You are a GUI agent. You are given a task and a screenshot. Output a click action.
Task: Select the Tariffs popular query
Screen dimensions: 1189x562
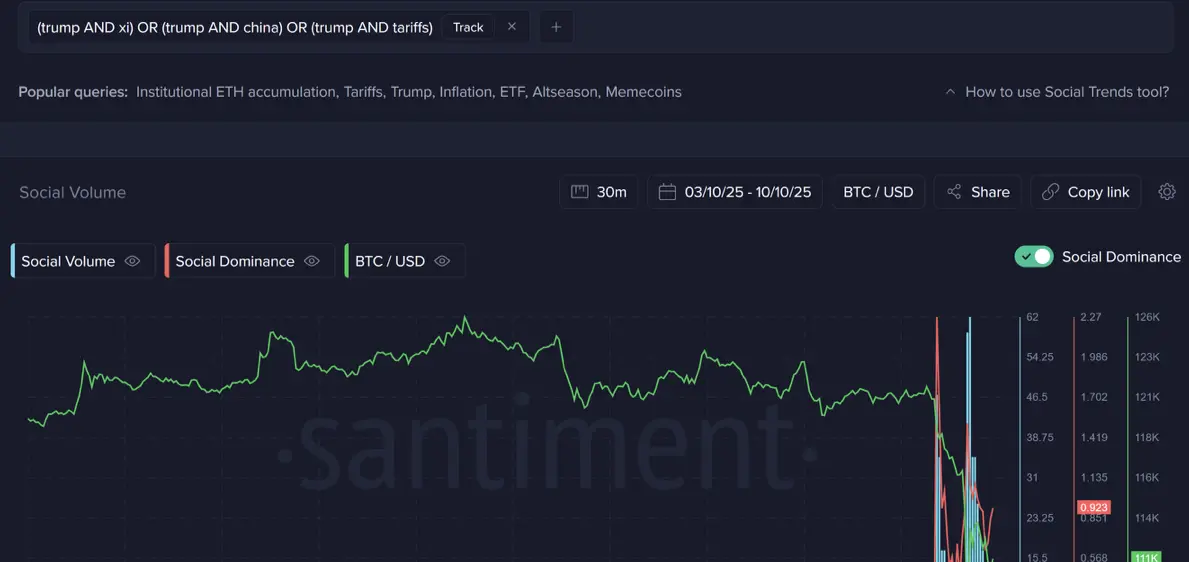click(364, 92)
